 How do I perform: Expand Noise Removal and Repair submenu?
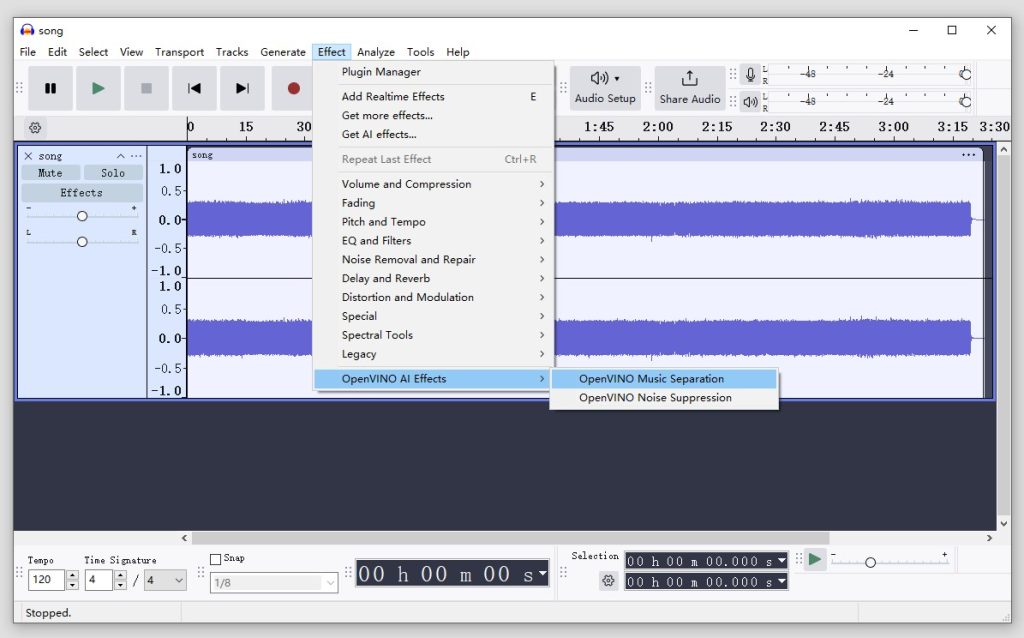[433, 260]
